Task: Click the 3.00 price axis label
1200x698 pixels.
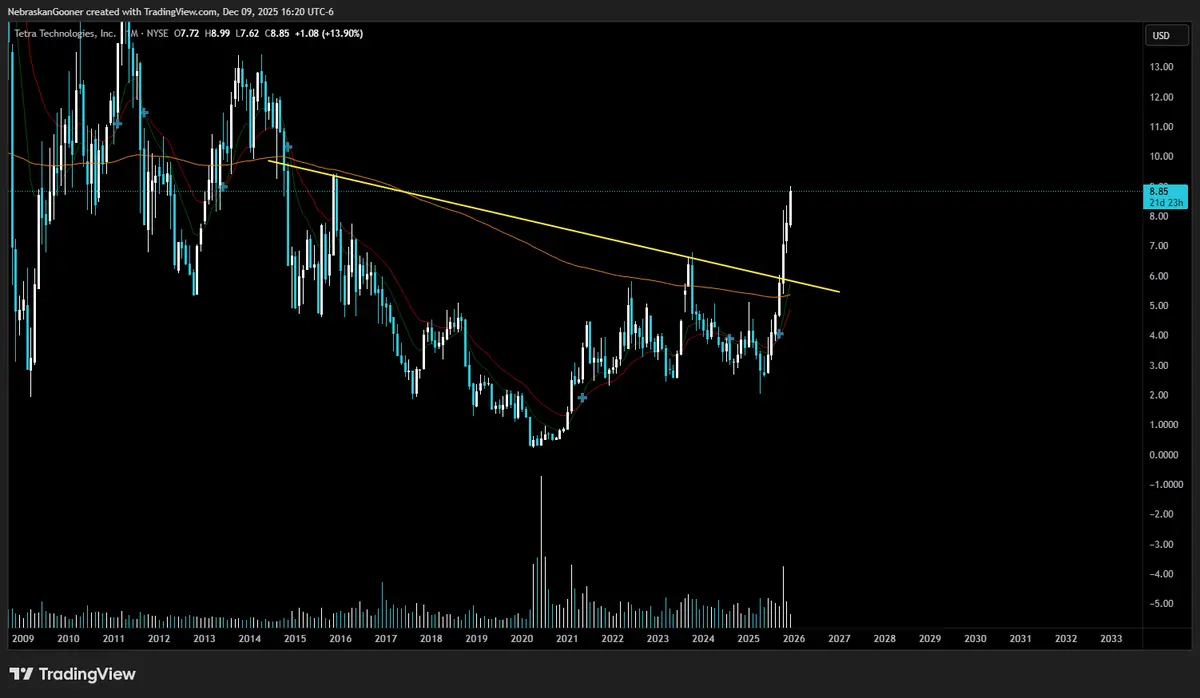Action: 1159,366
